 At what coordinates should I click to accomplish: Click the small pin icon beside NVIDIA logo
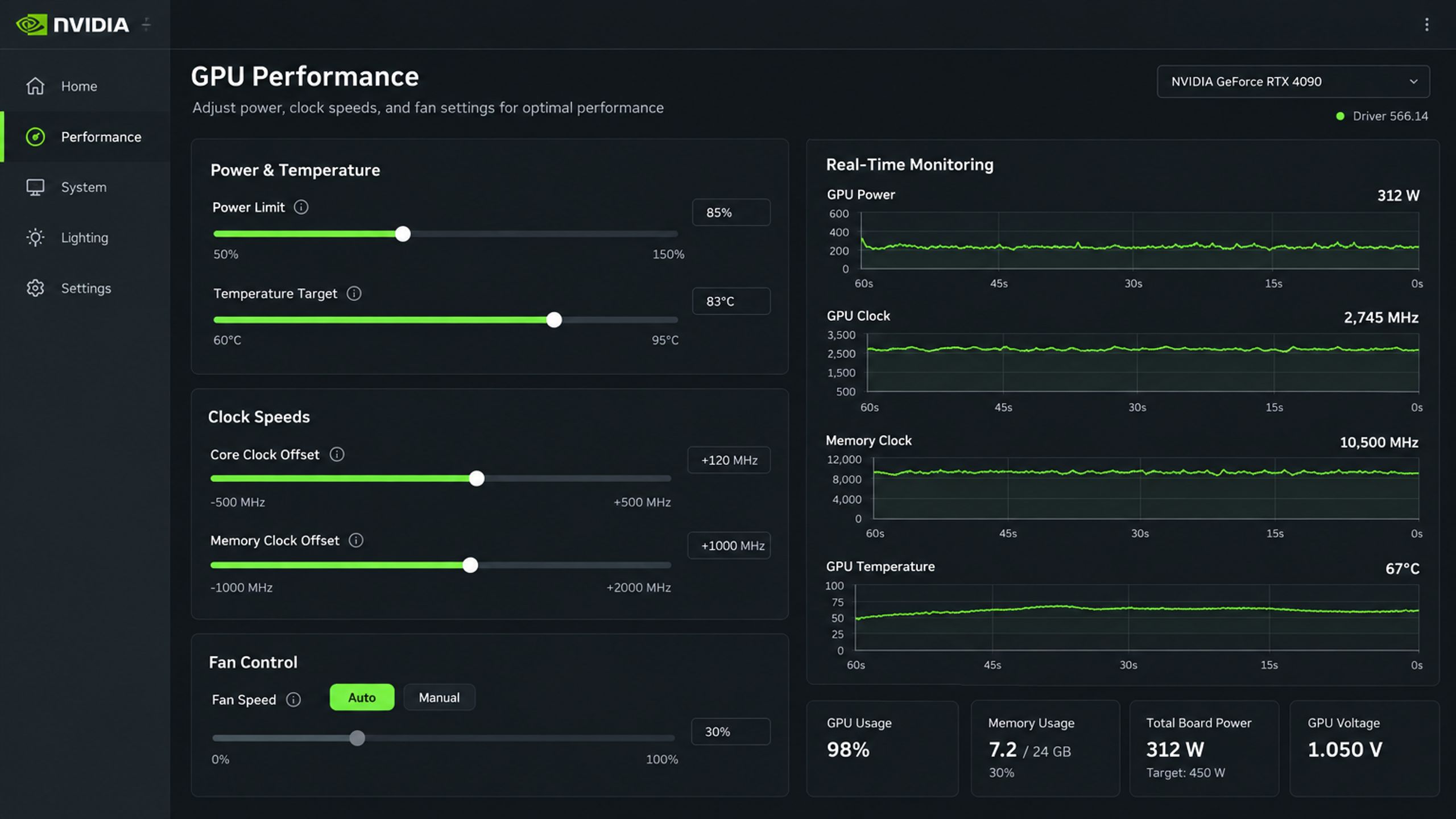click(x=146, y=24)
